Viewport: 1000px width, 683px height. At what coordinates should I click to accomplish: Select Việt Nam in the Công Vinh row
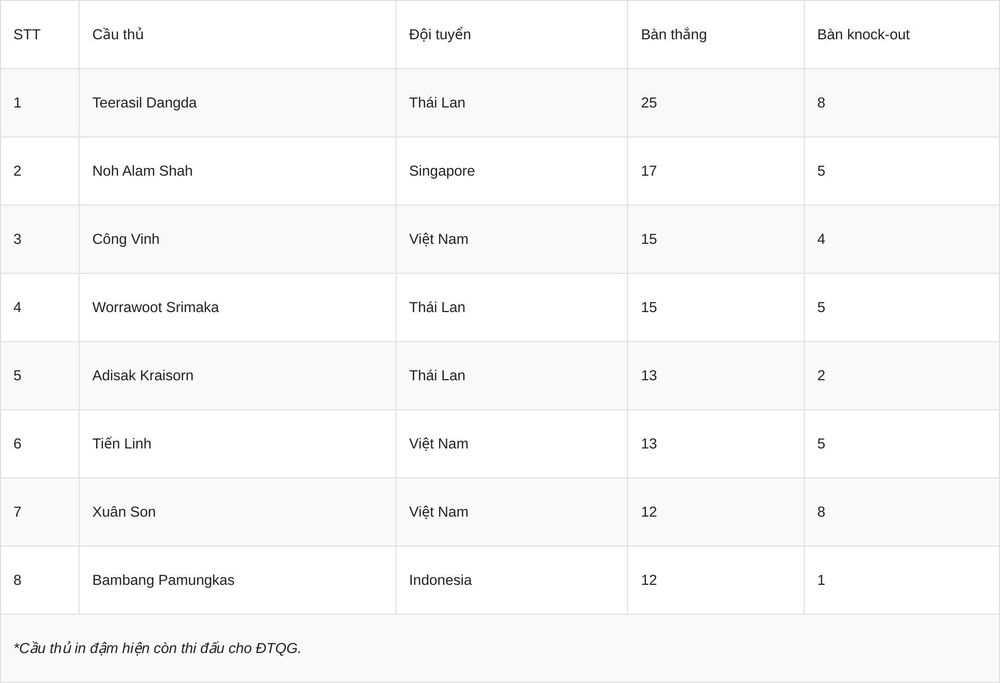[439, 239]
